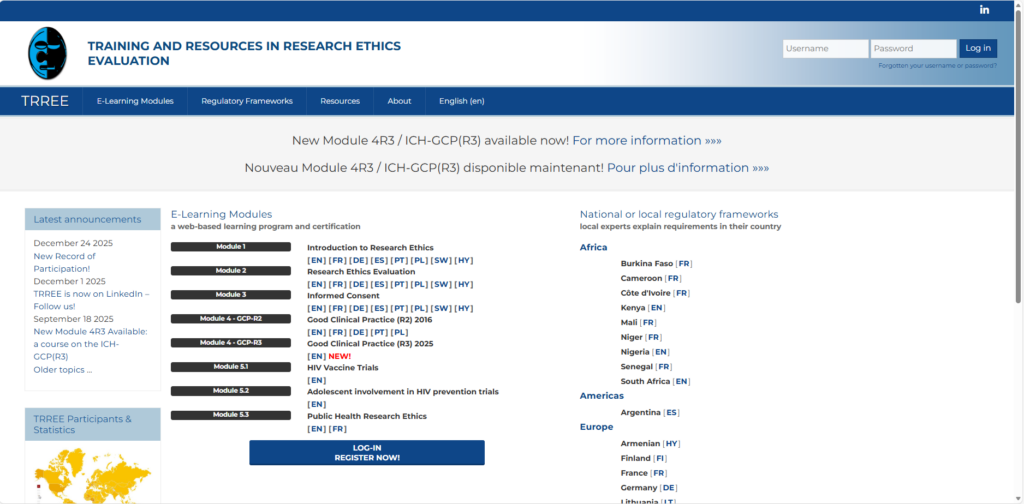Open the E-Learning Modules menu

coord(135,101)
